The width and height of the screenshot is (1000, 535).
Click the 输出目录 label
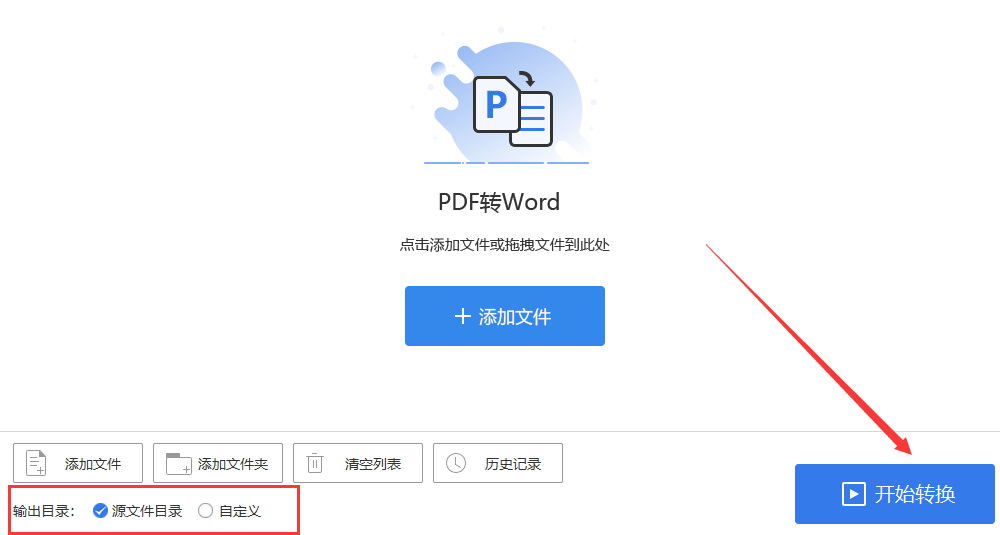43,511
